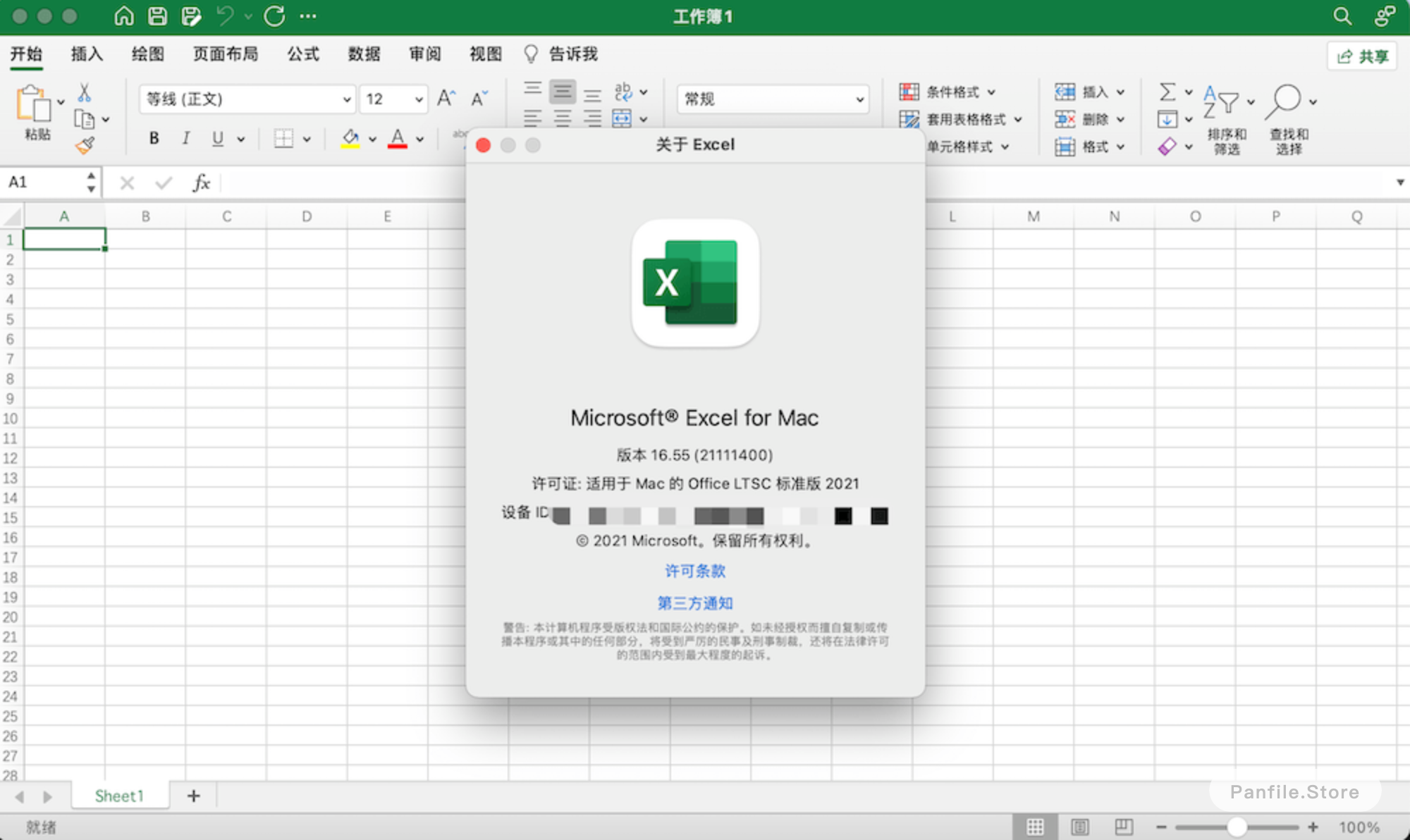Click the font color red A swatch
The width and height of the screenshot is (1410, 840).
398,138
